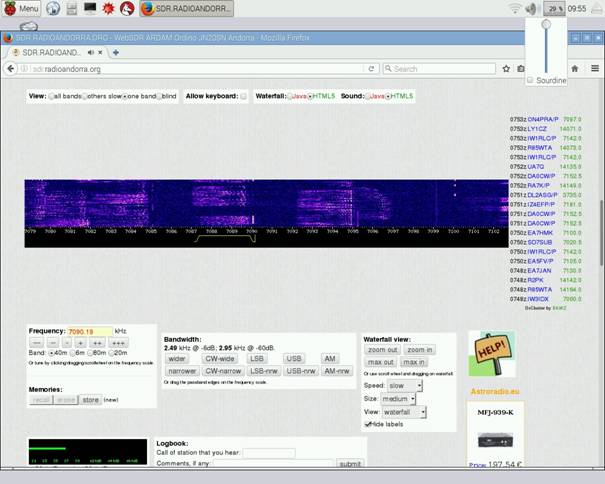Click the triple minus frequency step button

coord(36,343)
